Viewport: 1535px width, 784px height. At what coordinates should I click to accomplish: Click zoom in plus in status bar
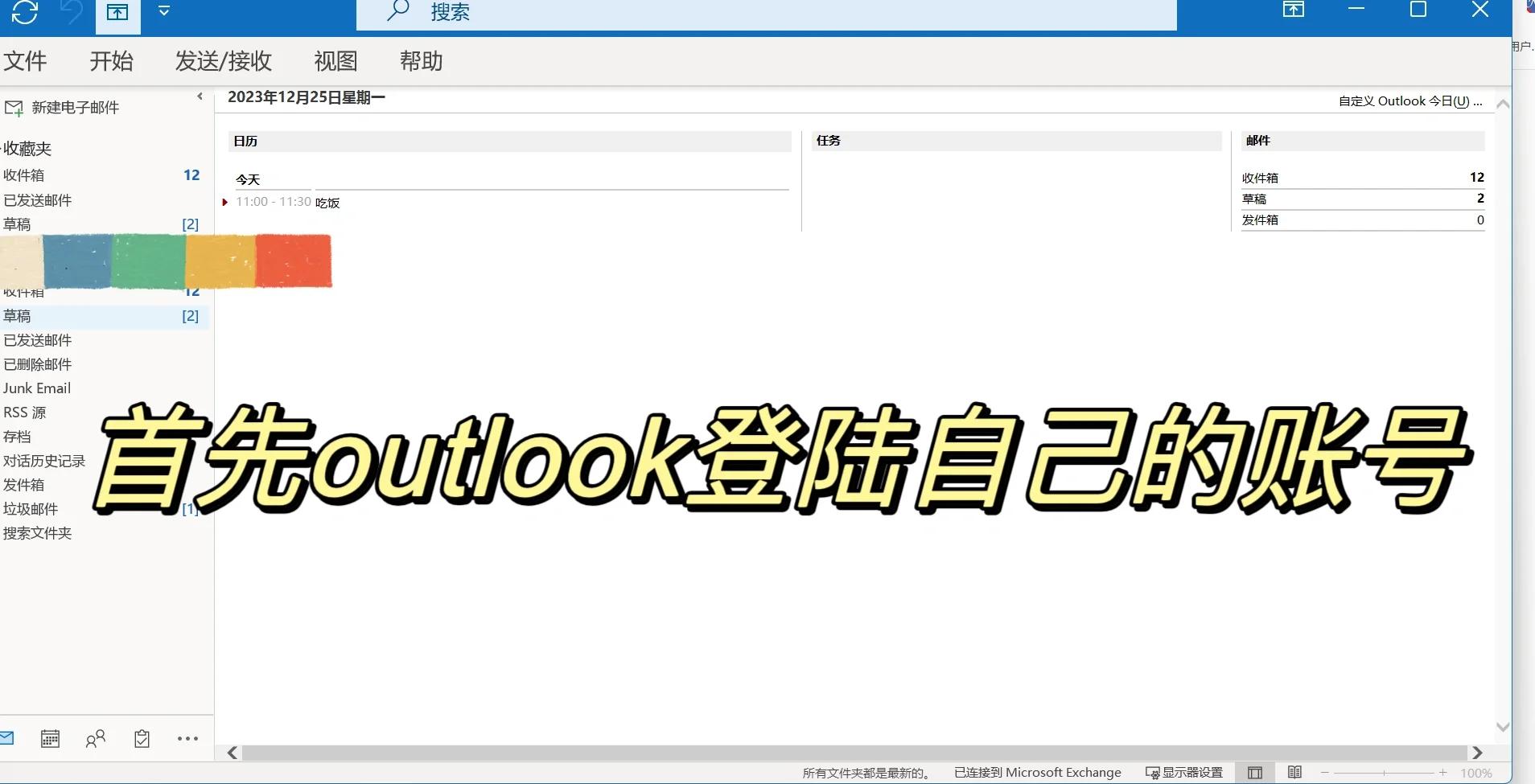point(1443,773)
